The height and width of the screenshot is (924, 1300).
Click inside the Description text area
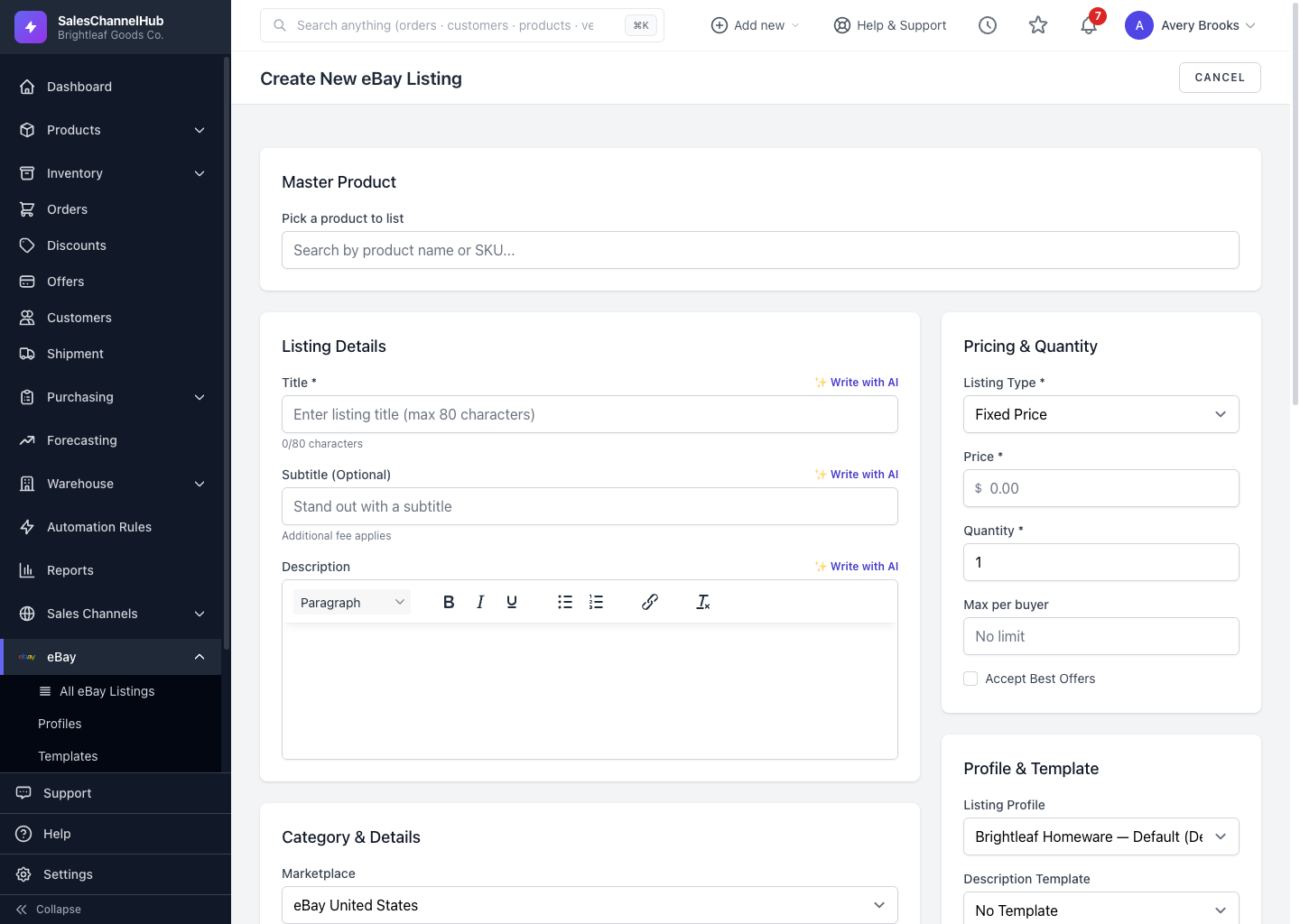click(x=590, y=691)
